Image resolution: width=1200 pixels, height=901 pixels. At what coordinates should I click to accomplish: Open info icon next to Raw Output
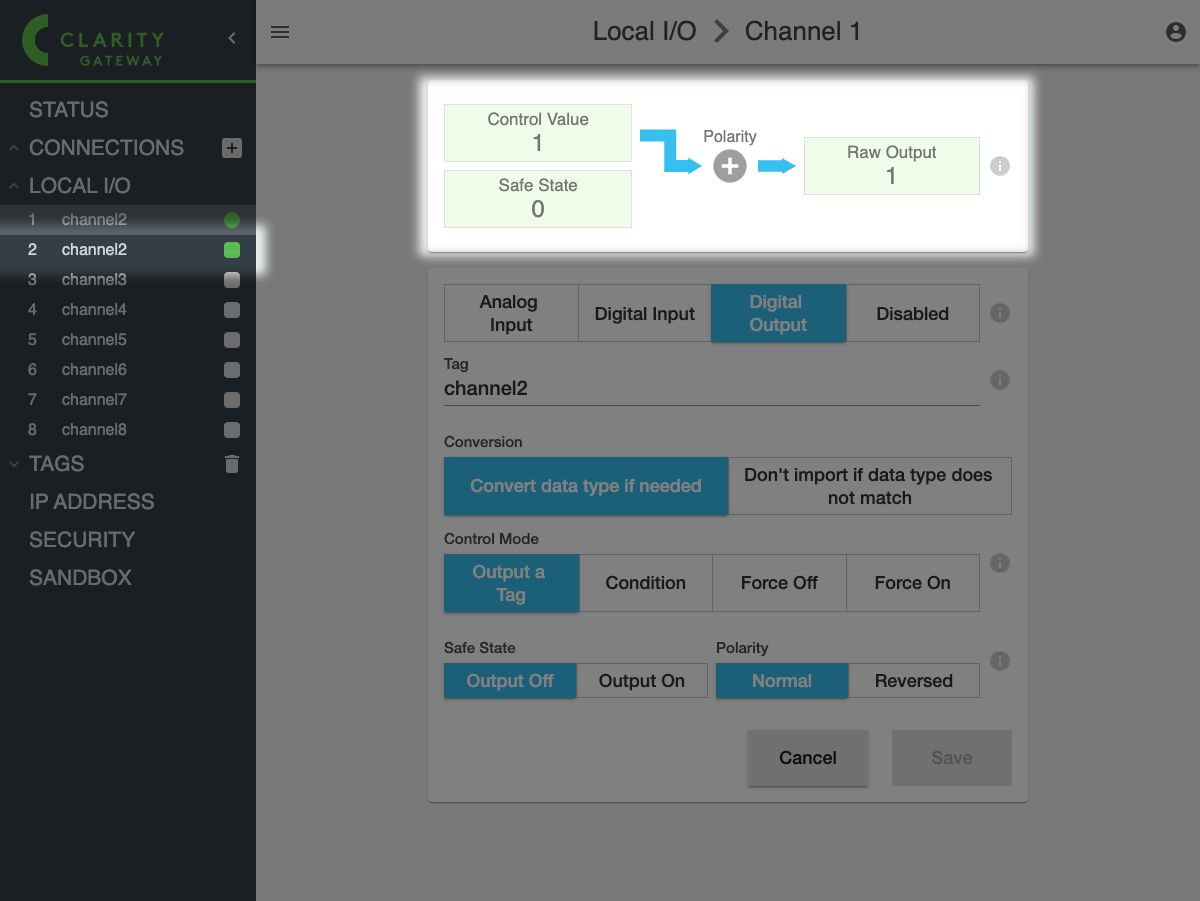click(999, 166)
